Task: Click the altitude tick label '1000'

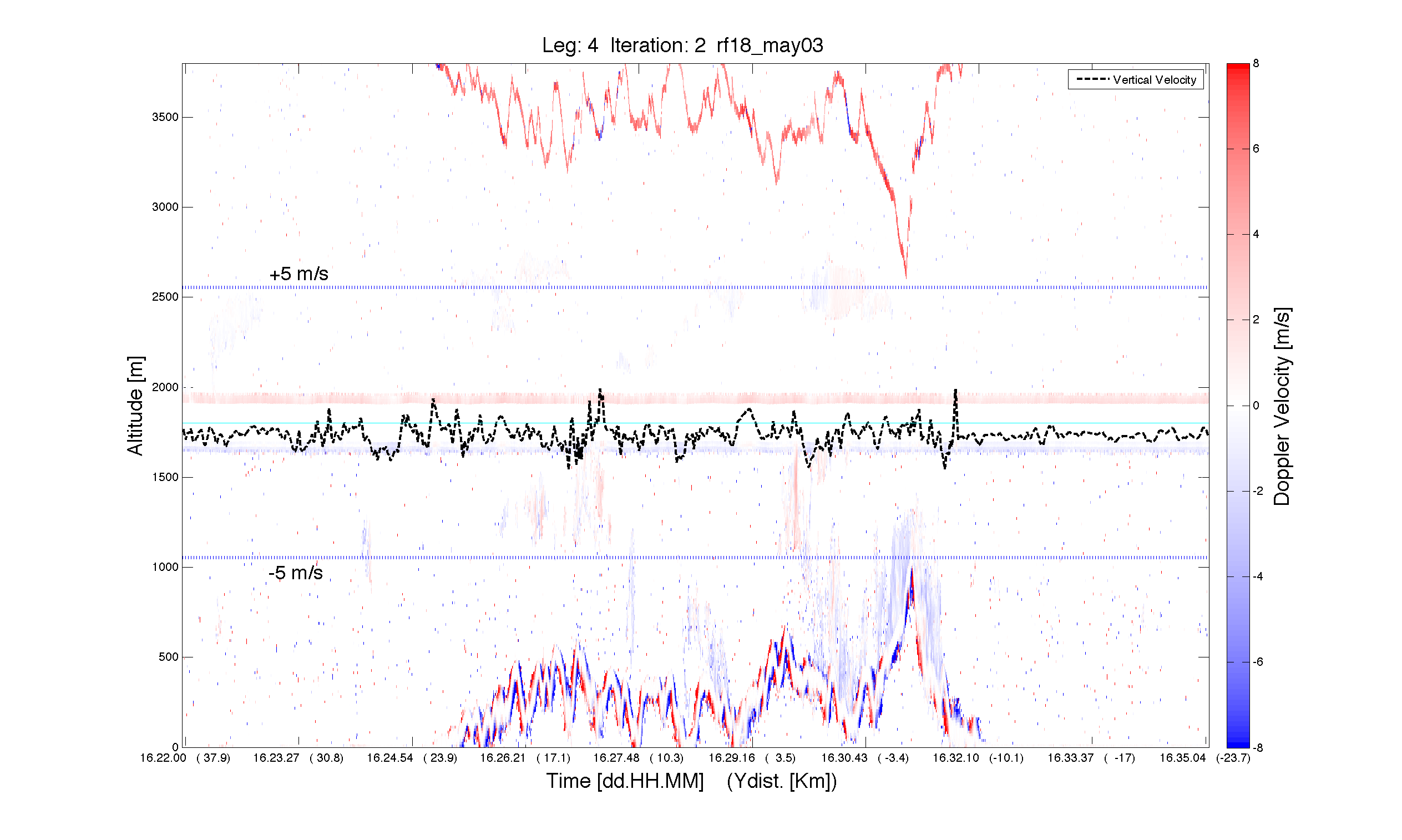Action: click(x=165, y=567)
